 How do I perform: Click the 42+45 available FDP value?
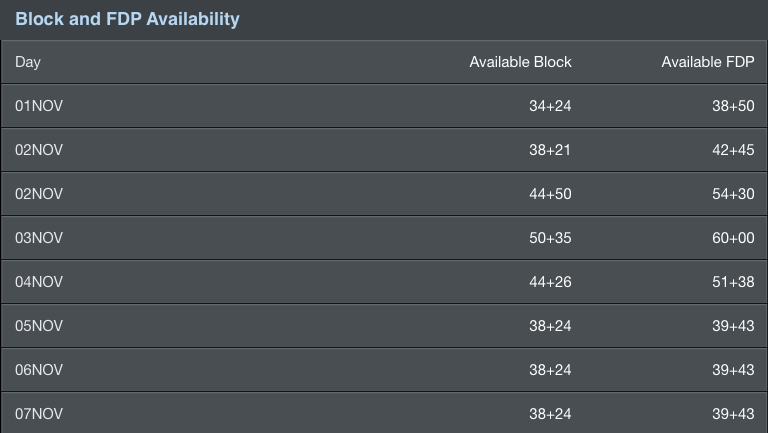(x=733, y=150)
